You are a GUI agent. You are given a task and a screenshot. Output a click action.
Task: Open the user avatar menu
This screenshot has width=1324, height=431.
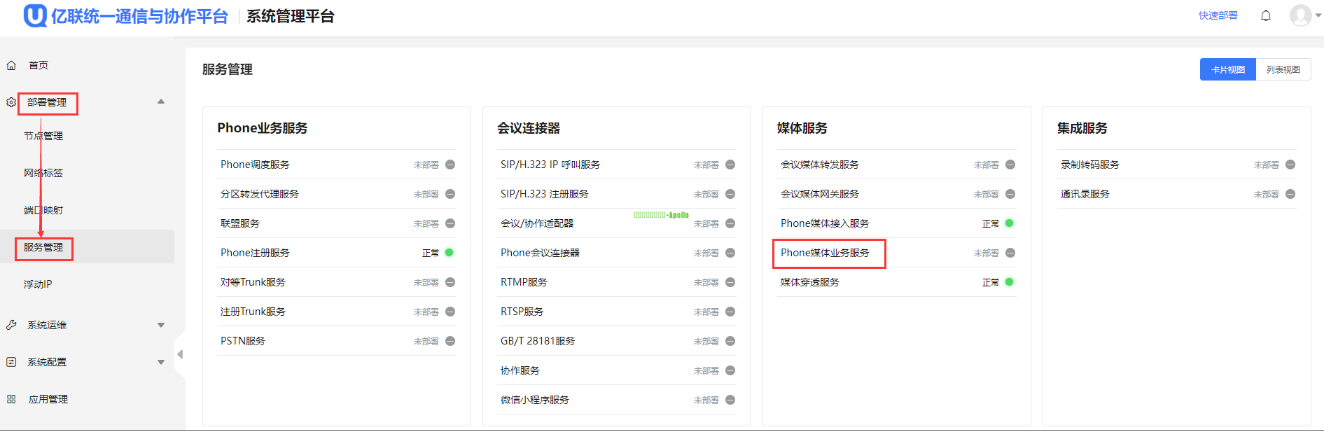point(1300,16)
